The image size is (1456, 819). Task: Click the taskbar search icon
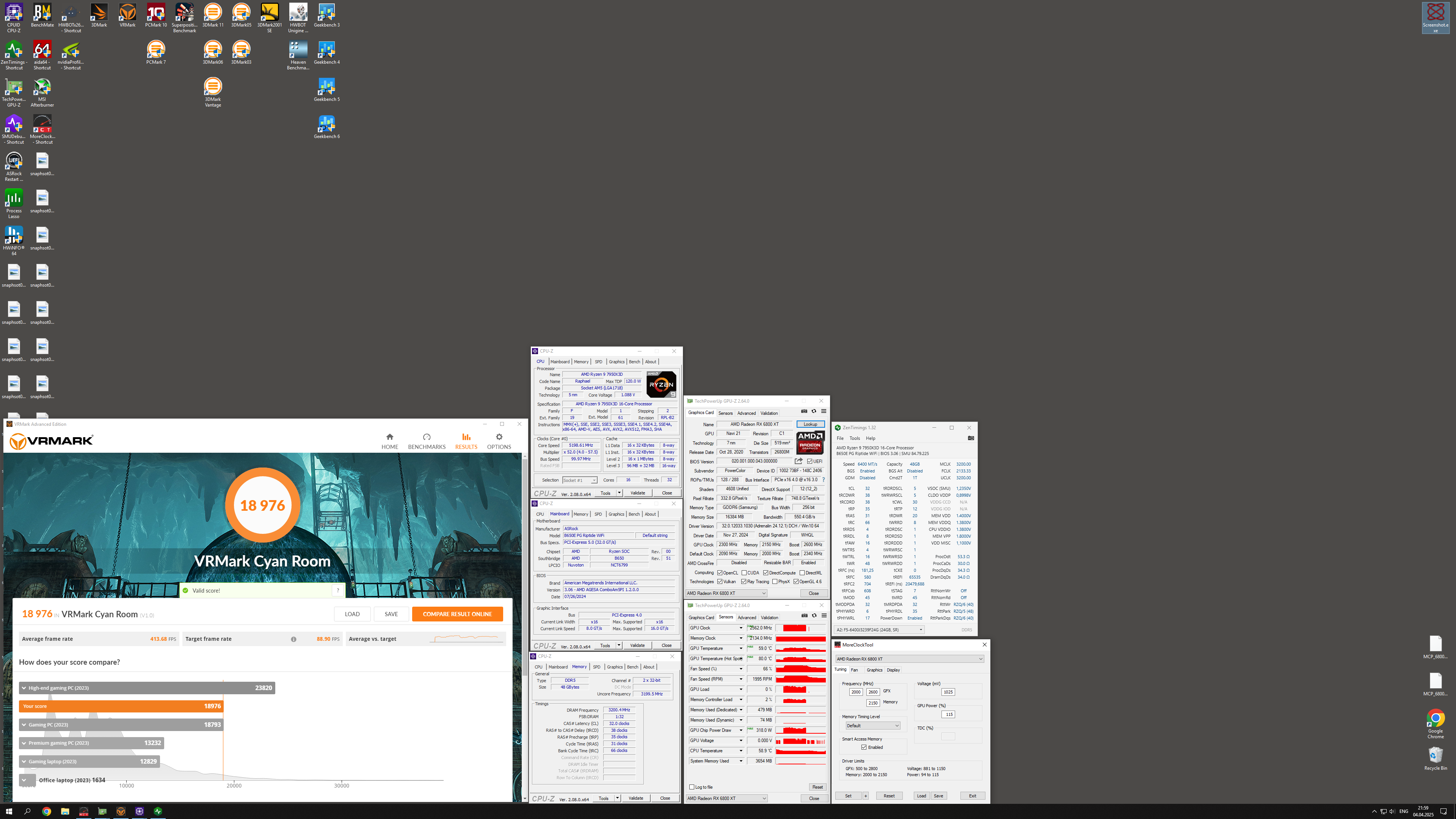(28, 811)
